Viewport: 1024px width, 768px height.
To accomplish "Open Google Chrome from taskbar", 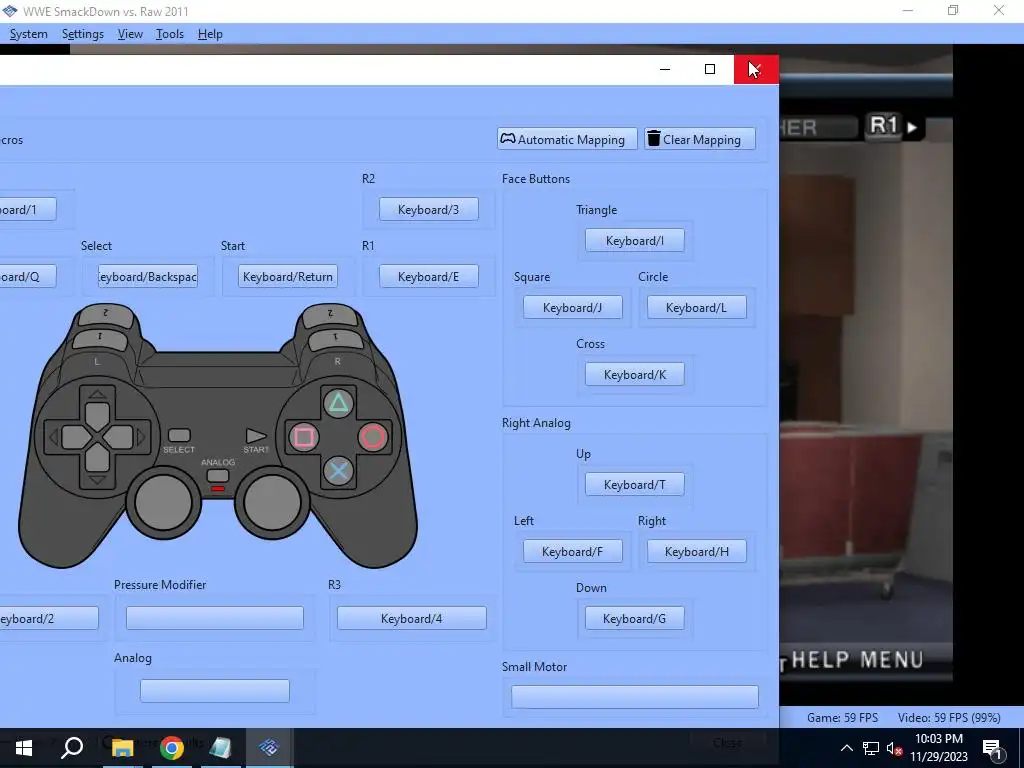I will tap(172, 748).
